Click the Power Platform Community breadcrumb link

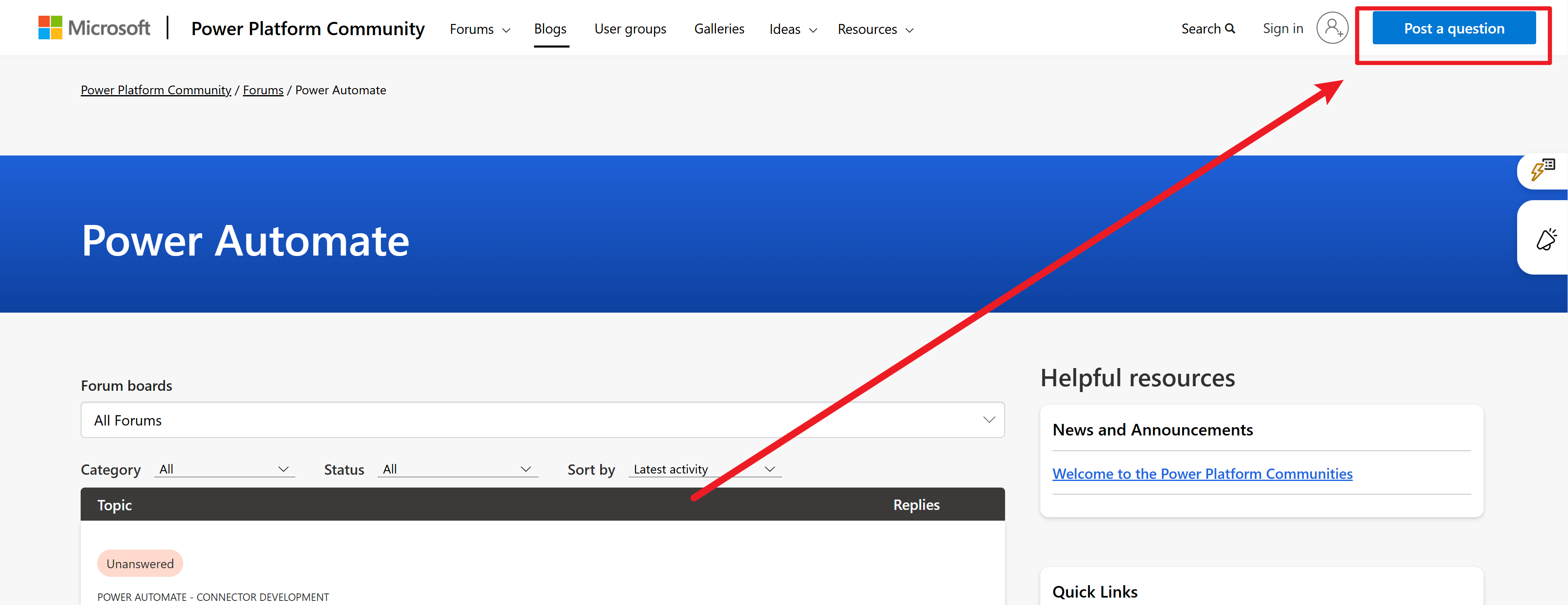click(x=156, y=90)
